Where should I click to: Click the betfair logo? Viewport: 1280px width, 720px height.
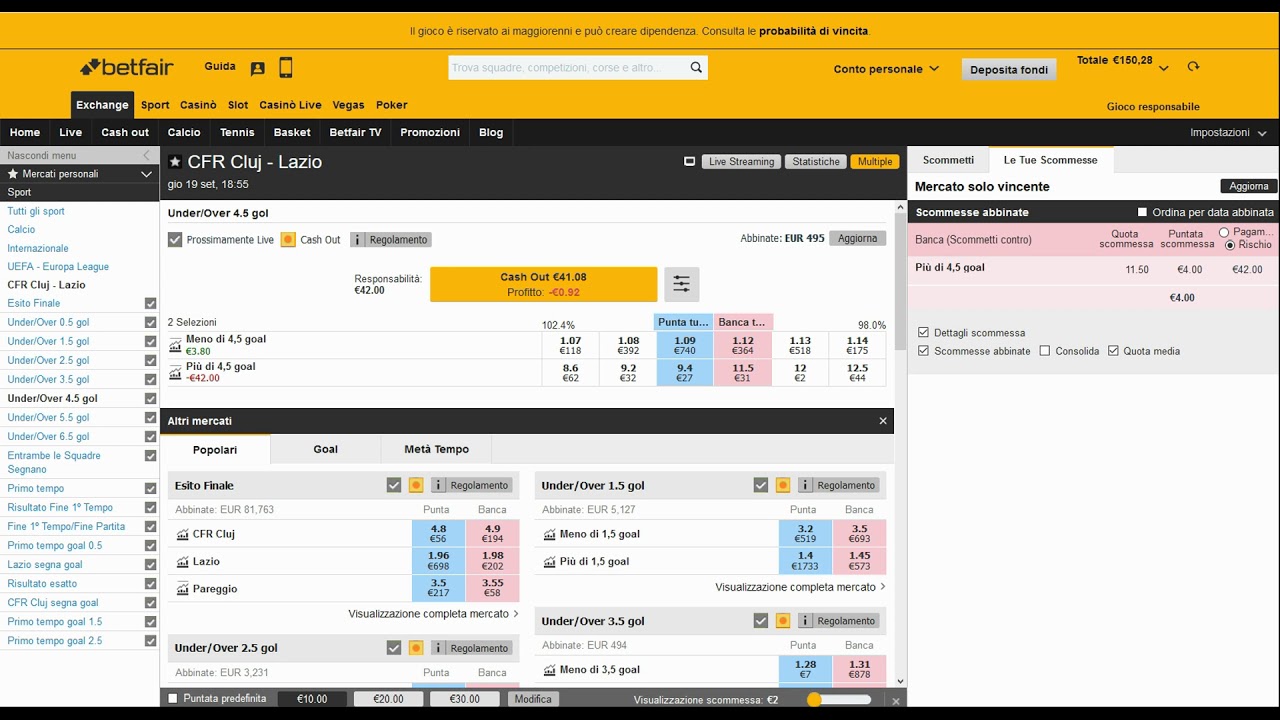coord(127,67)
